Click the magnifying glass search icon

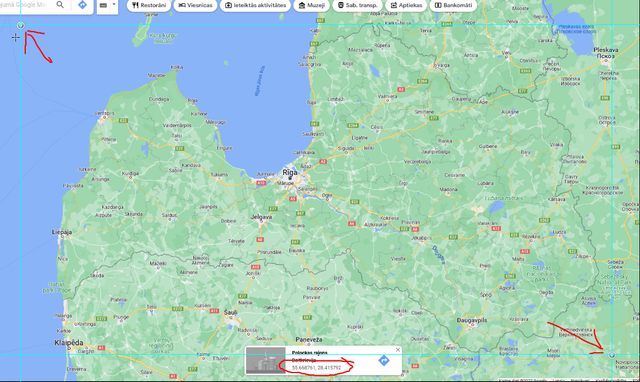click(x=60, y=5)
